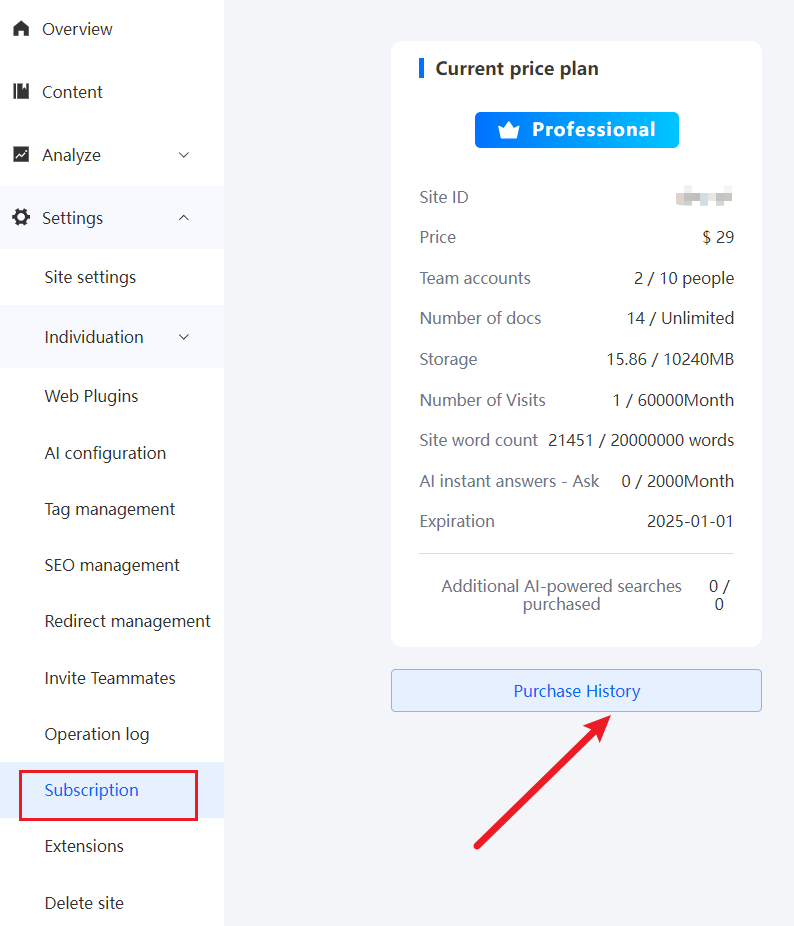
Task: Click the home icon next to Overview
Action: [21, 28]
